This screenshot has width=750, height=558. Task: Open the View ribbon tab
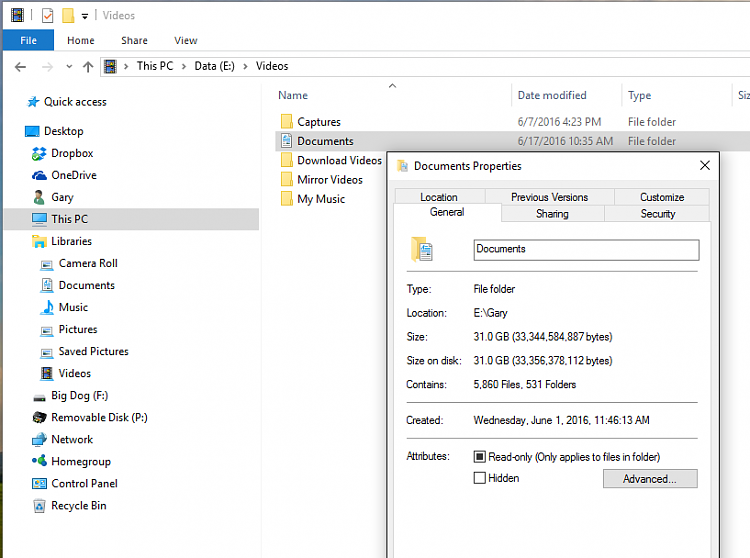(x=186, y=41)
